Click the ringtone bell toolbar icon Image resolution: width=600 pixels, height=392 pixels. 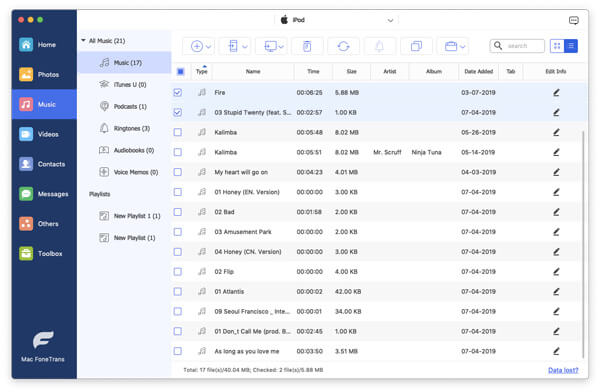pos(379,46)
